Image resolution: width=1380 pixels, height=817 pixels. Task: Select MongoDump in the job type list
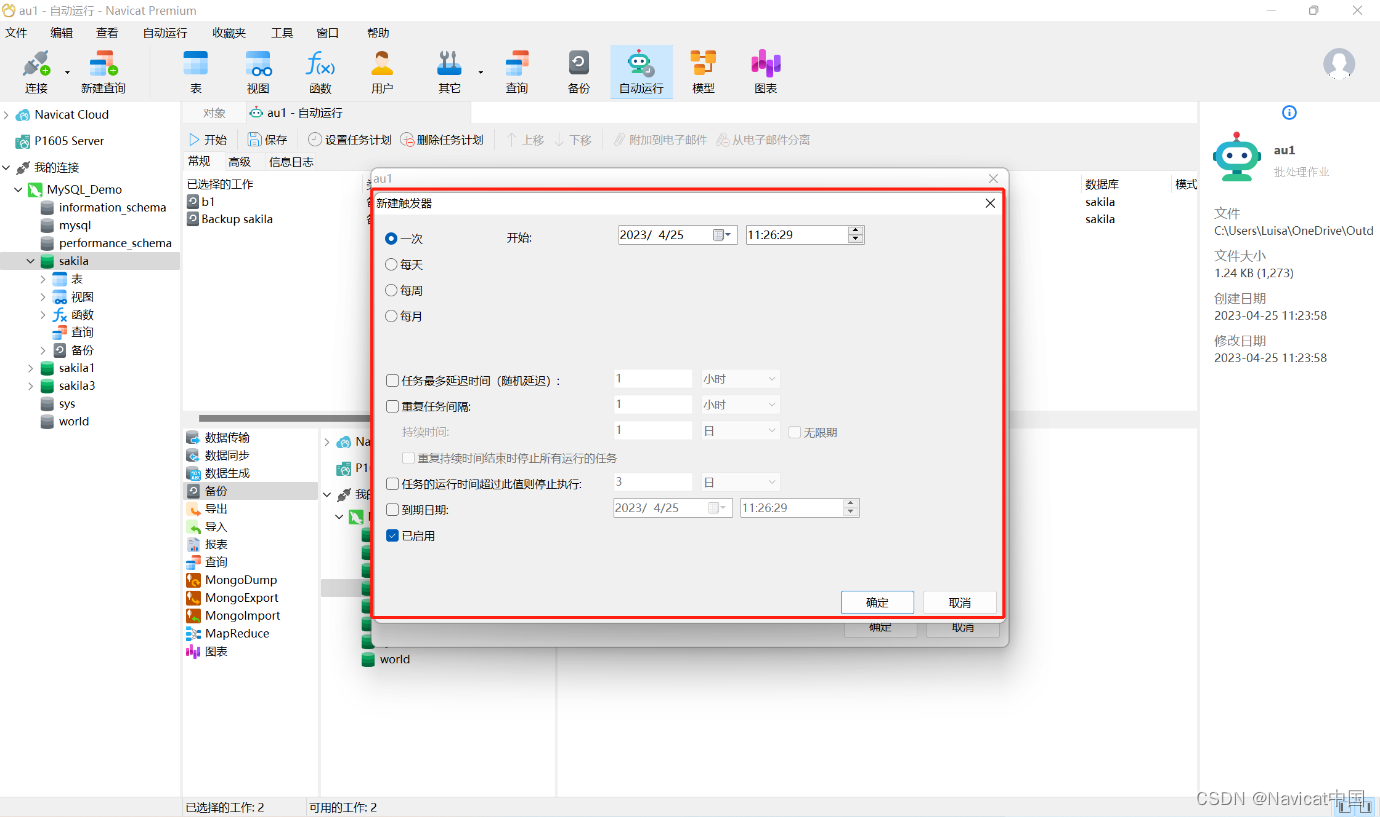tap(241, 580)
